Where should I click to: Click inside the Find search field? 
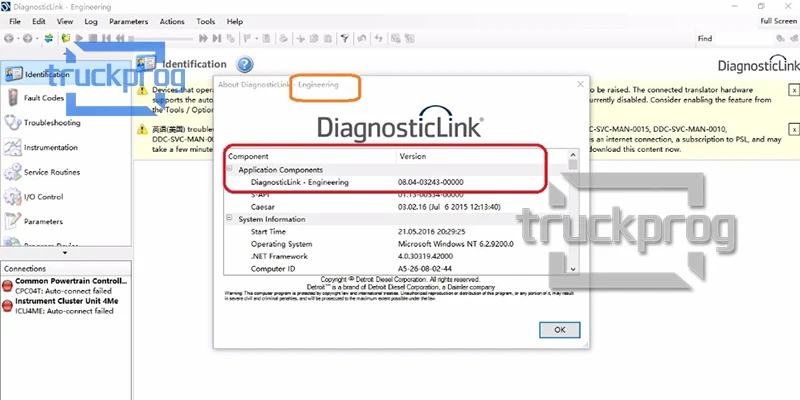743,38
